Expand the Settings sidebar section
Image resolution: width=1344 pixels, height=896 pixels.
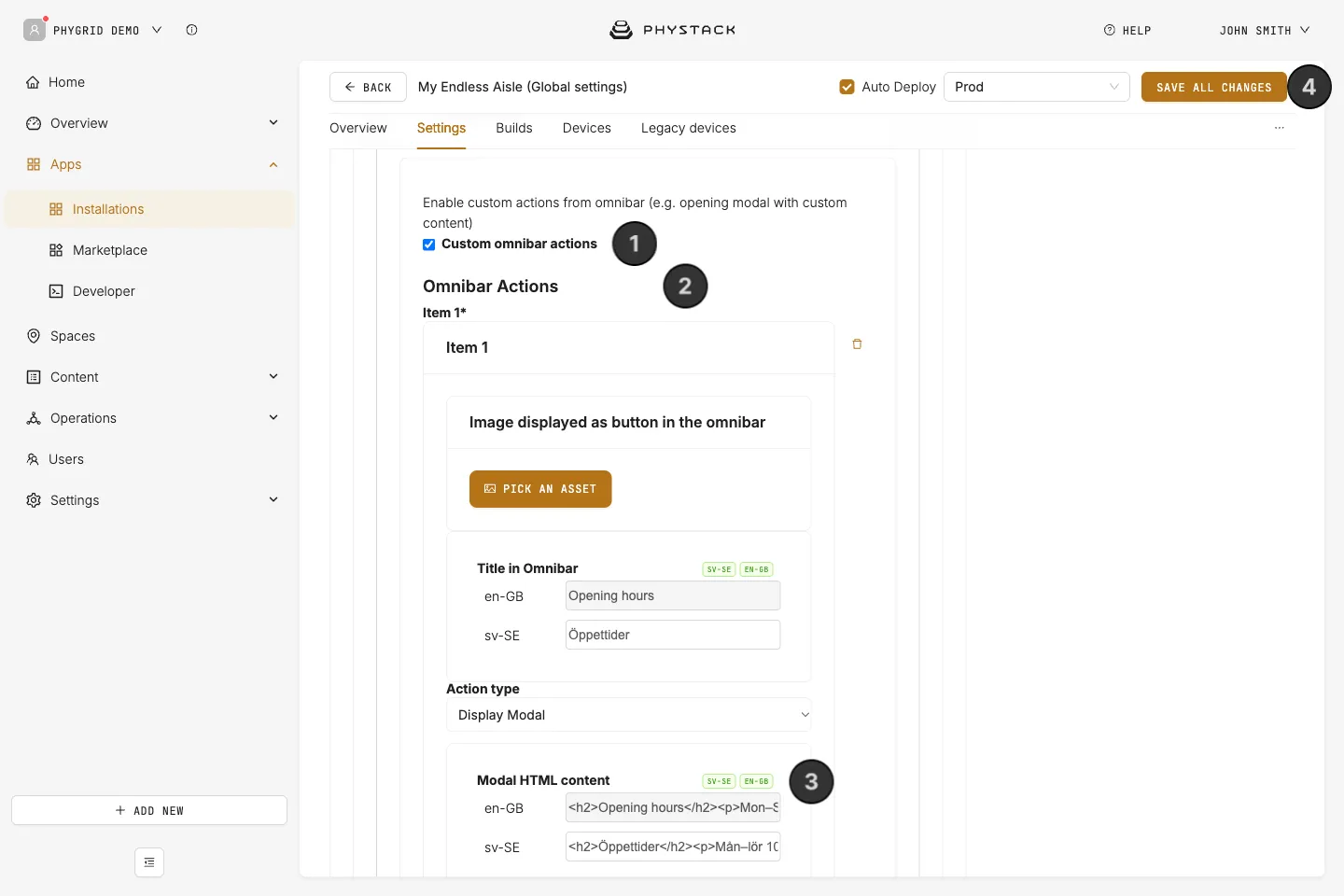(273, 499)
